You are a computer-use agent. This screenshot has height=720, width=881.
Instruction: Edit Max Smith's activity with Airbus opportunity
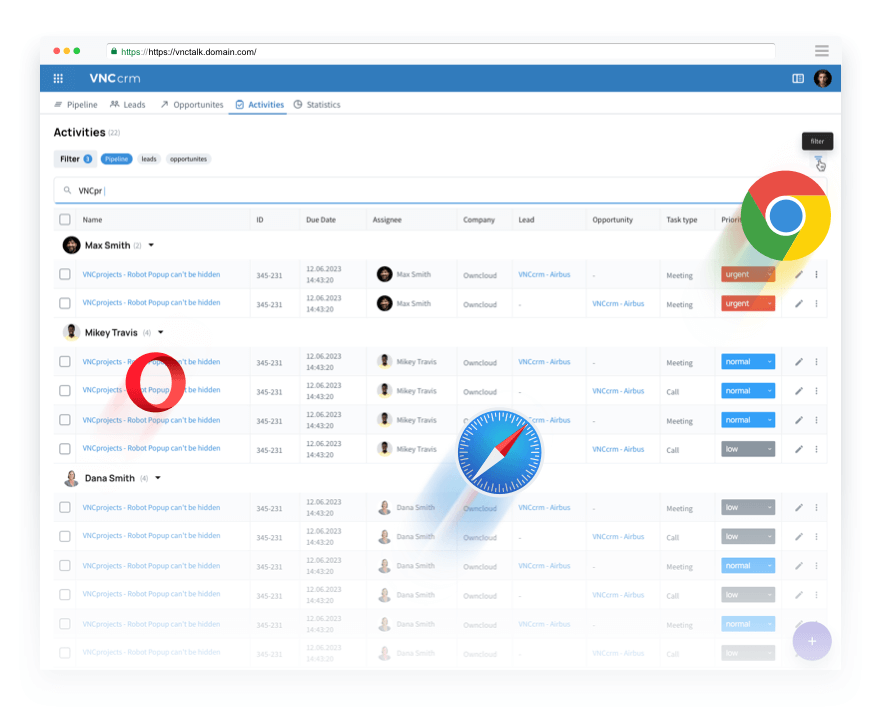[799, 304]
